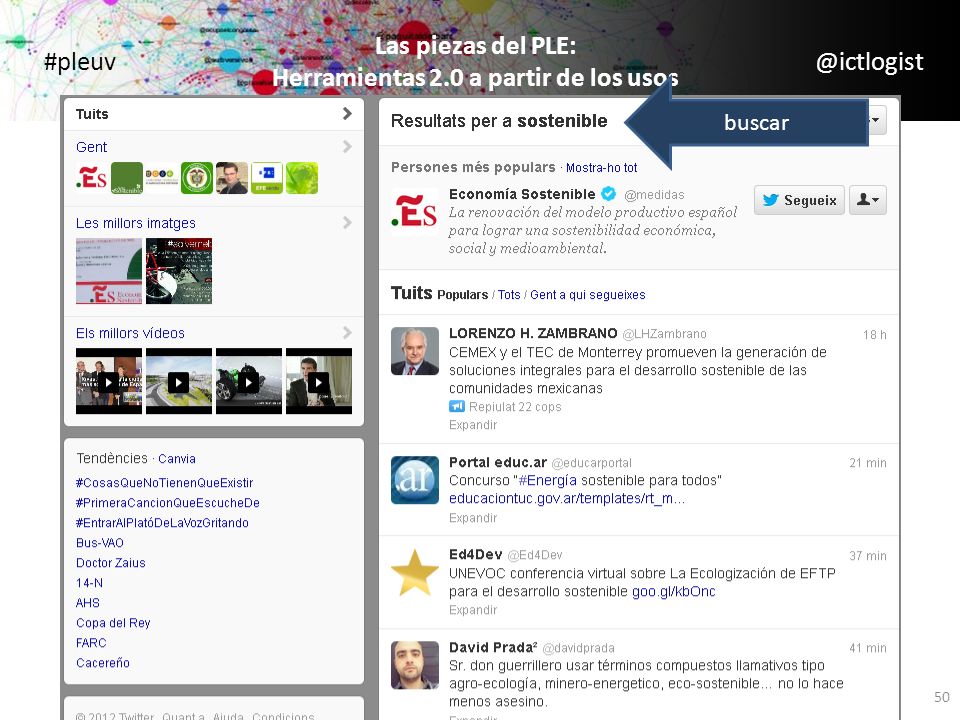Open the 14-N trend

point(89,583)
